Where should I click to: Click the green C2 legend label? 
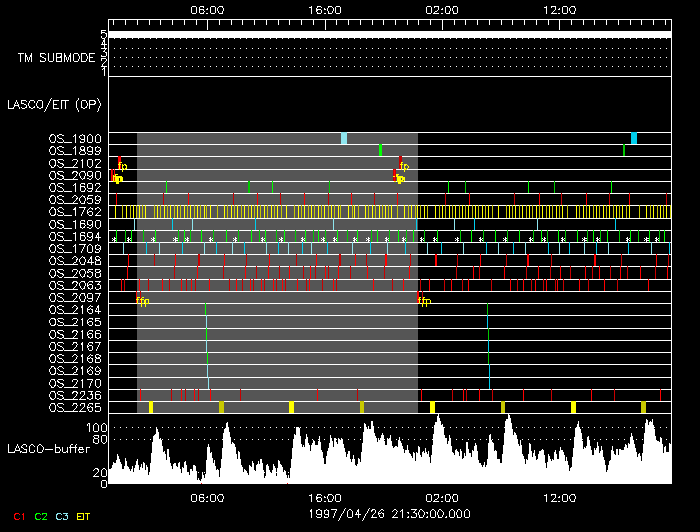(x=41, y=516)
